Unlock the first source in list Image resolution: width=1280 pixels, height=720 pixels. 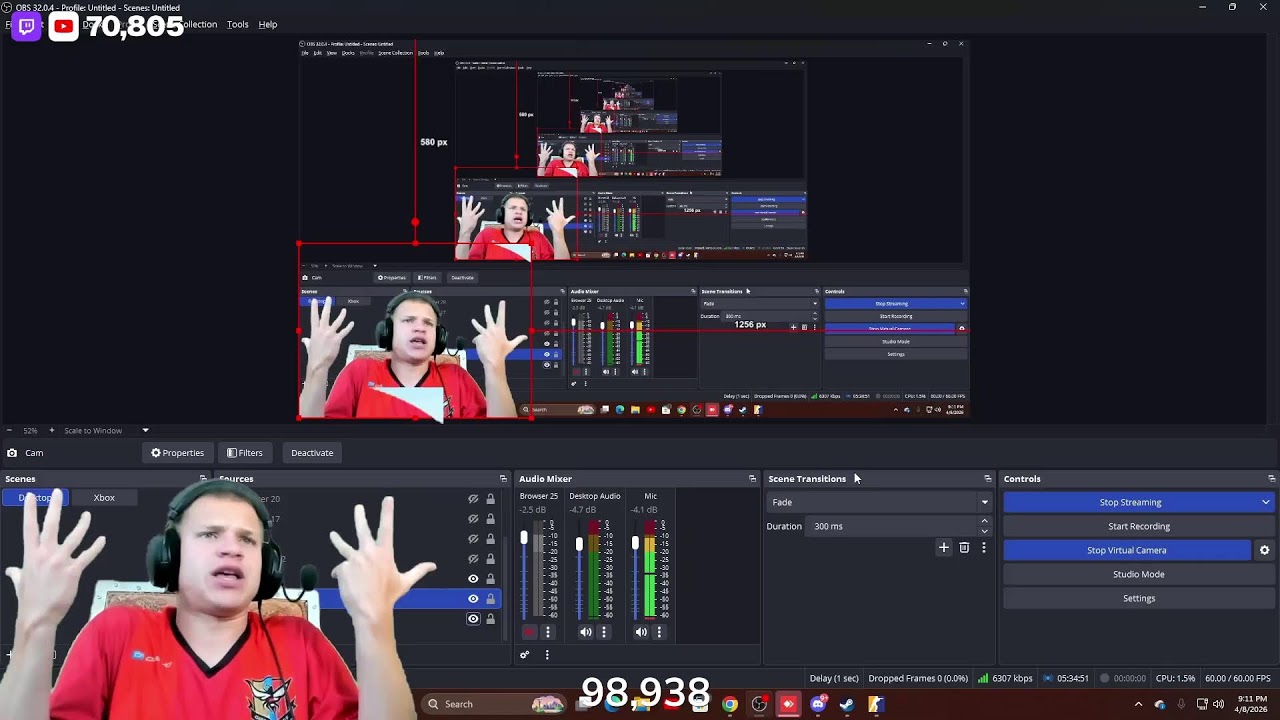click(x=490, y=499)
